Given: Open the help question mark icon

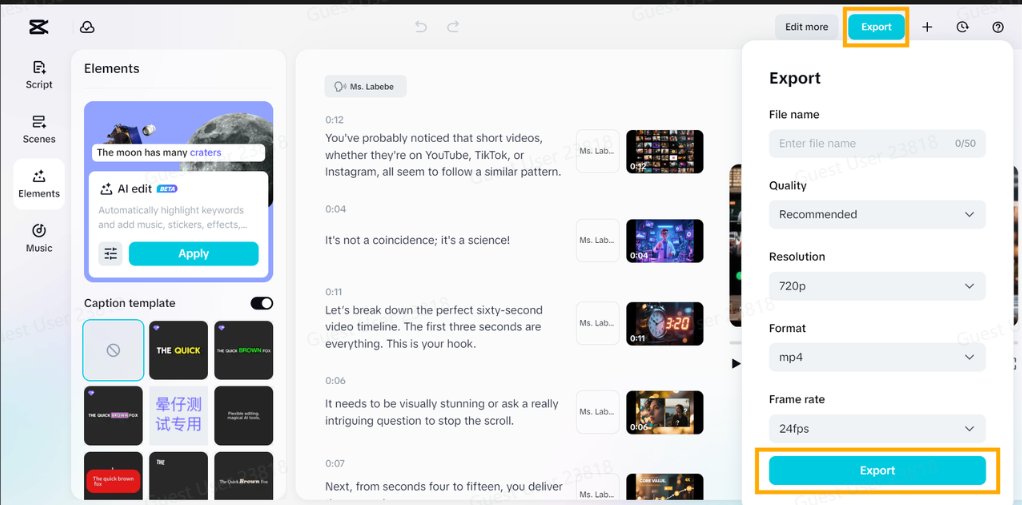Looking at the screenshot, I should click(x=997, y=27).
